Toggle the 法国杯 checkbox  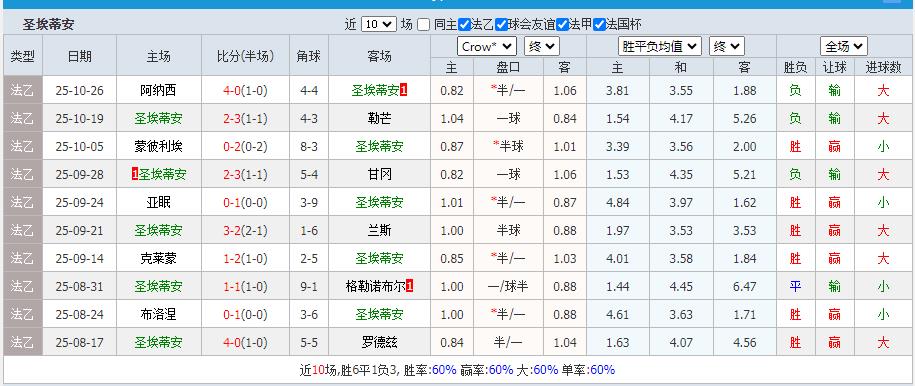pos(599,25)
